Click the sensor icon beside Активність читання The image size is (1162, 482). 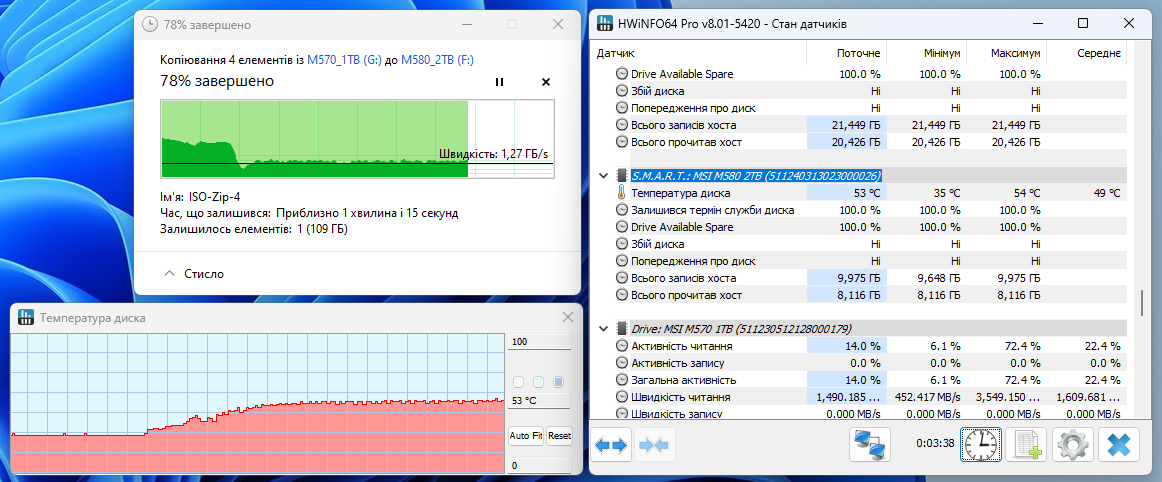(621, 346)
